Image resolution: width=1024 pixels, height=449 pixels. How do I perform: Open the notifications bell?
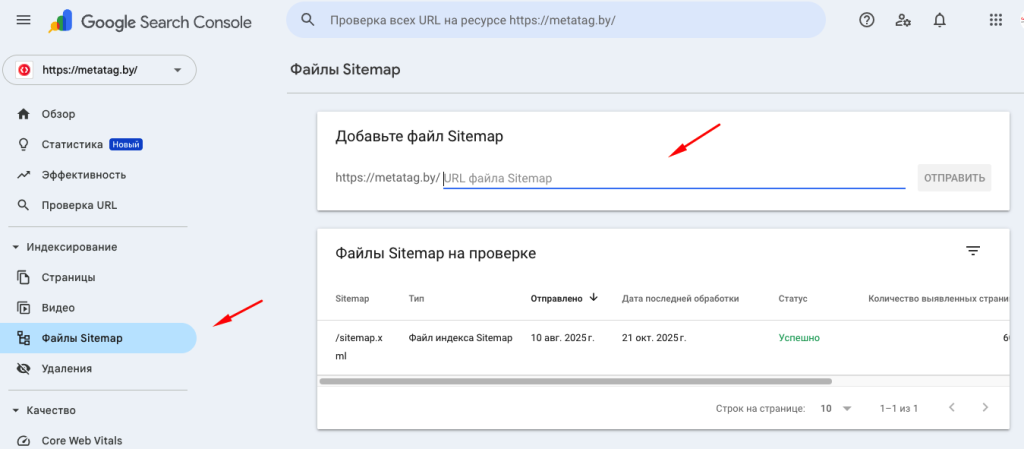tap(939, 20)
